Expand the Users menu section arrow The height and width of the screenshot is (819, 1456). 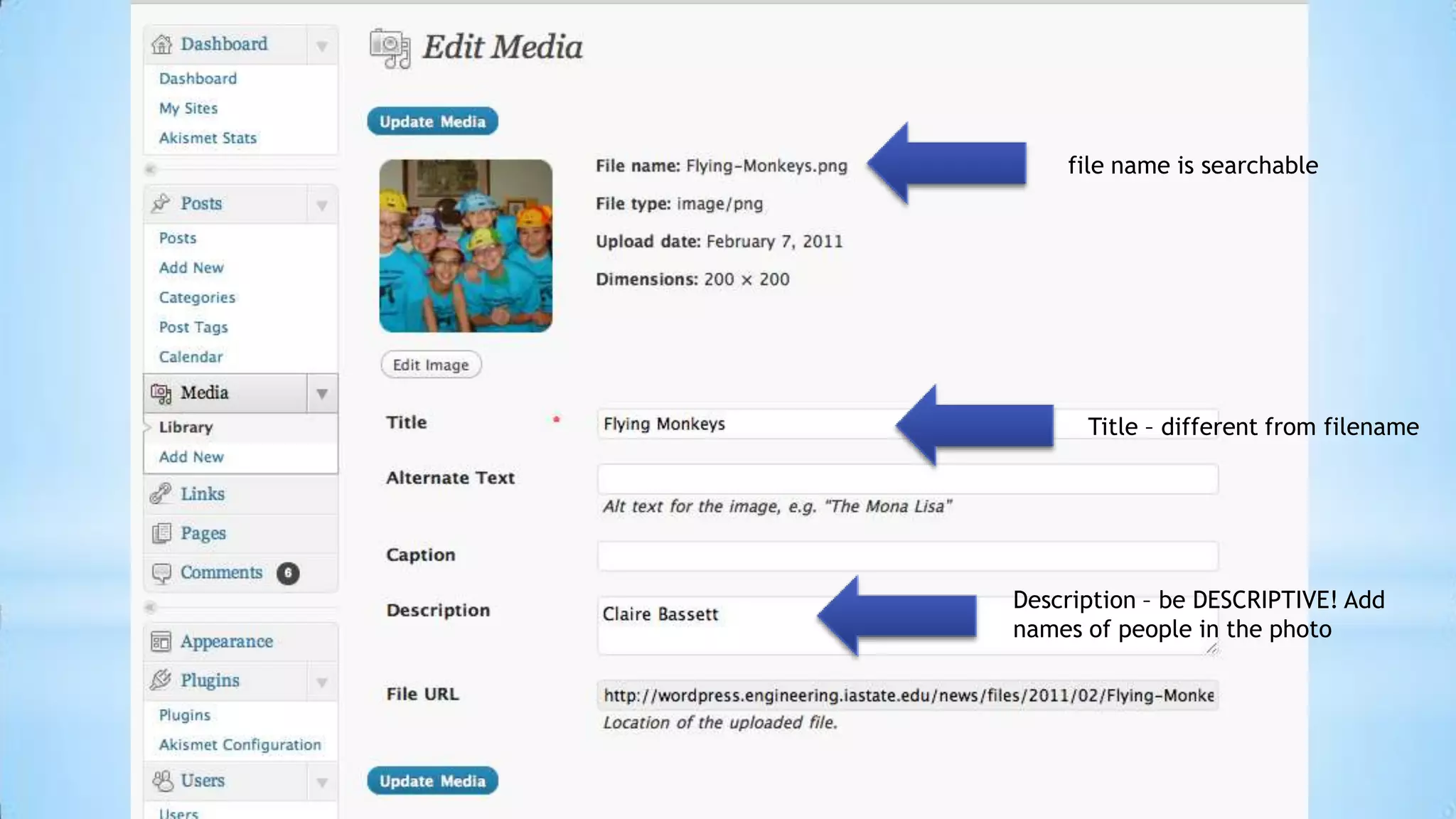tap(322, 782)
